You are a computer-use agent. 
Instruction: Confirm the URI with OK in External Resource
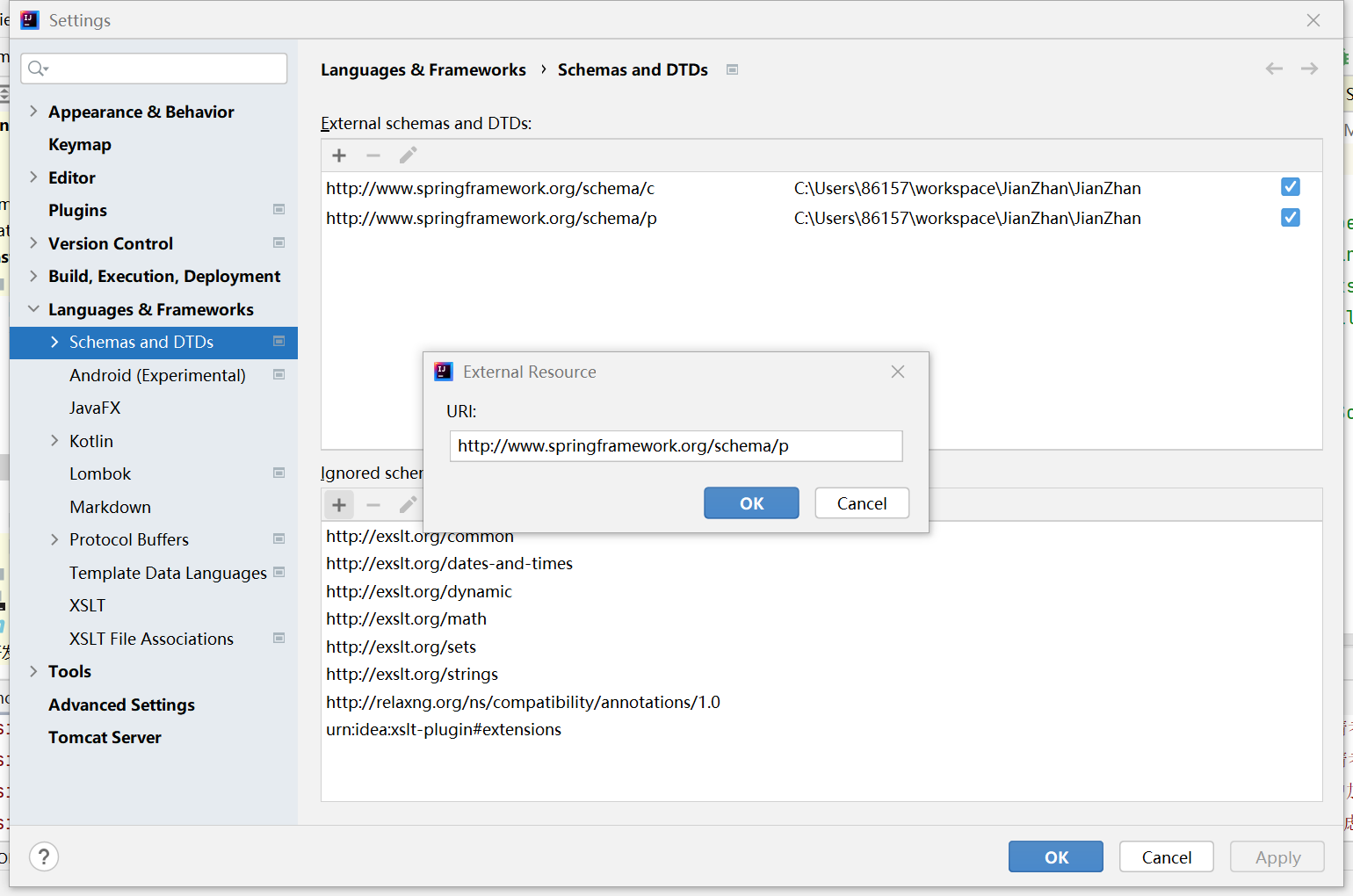[x=751, y=502]
